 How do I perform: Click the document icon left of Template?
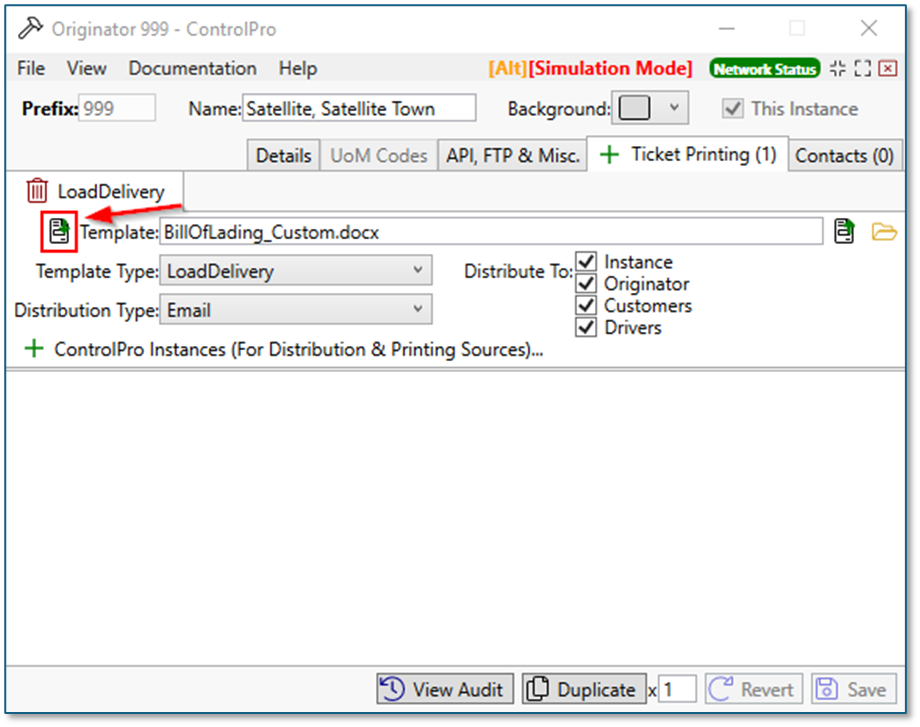(x=59, y=232)
